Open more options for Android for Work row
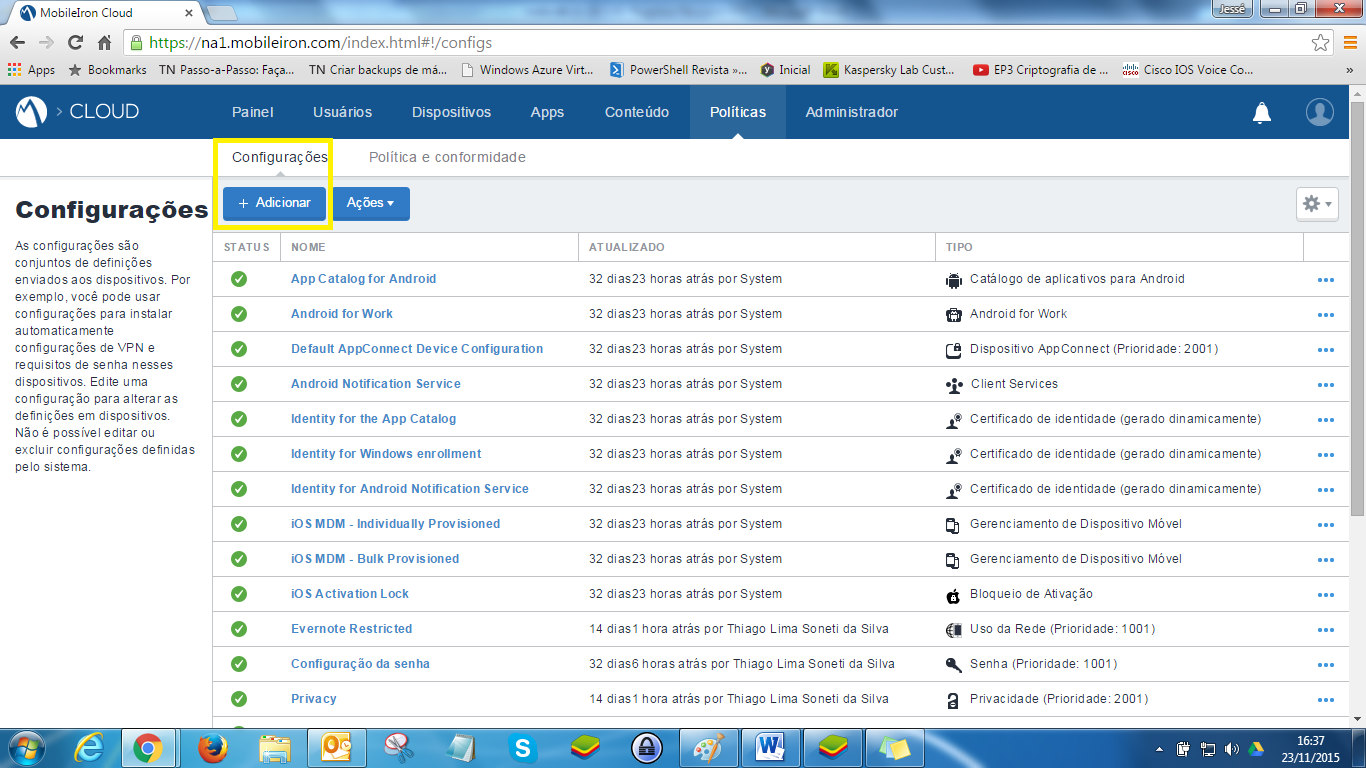The height and width of the screenshot is (768, 1366). (1326, 315)
